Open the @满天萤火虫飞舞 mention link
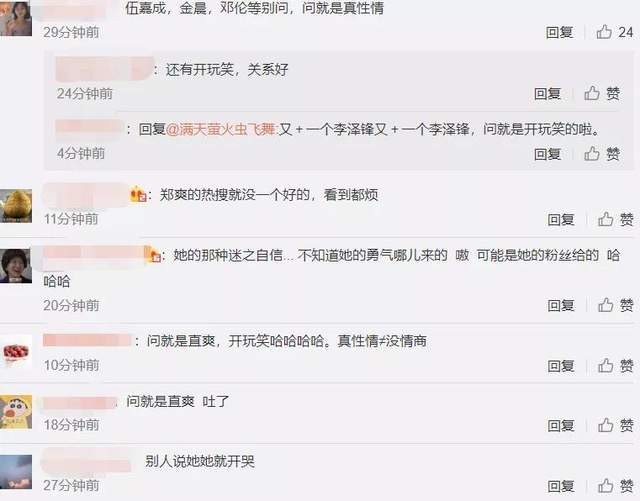The image size is (640, 501). pyautogui.click(x=221, y=129)
